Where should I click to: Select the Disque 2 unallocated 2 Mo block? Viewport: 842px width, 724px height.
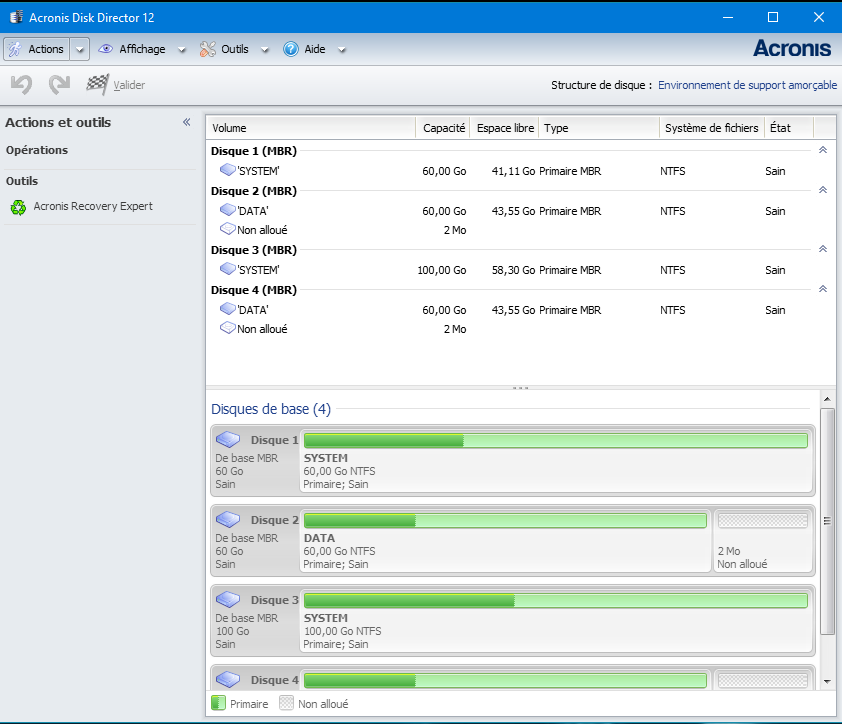pos(763,540)
